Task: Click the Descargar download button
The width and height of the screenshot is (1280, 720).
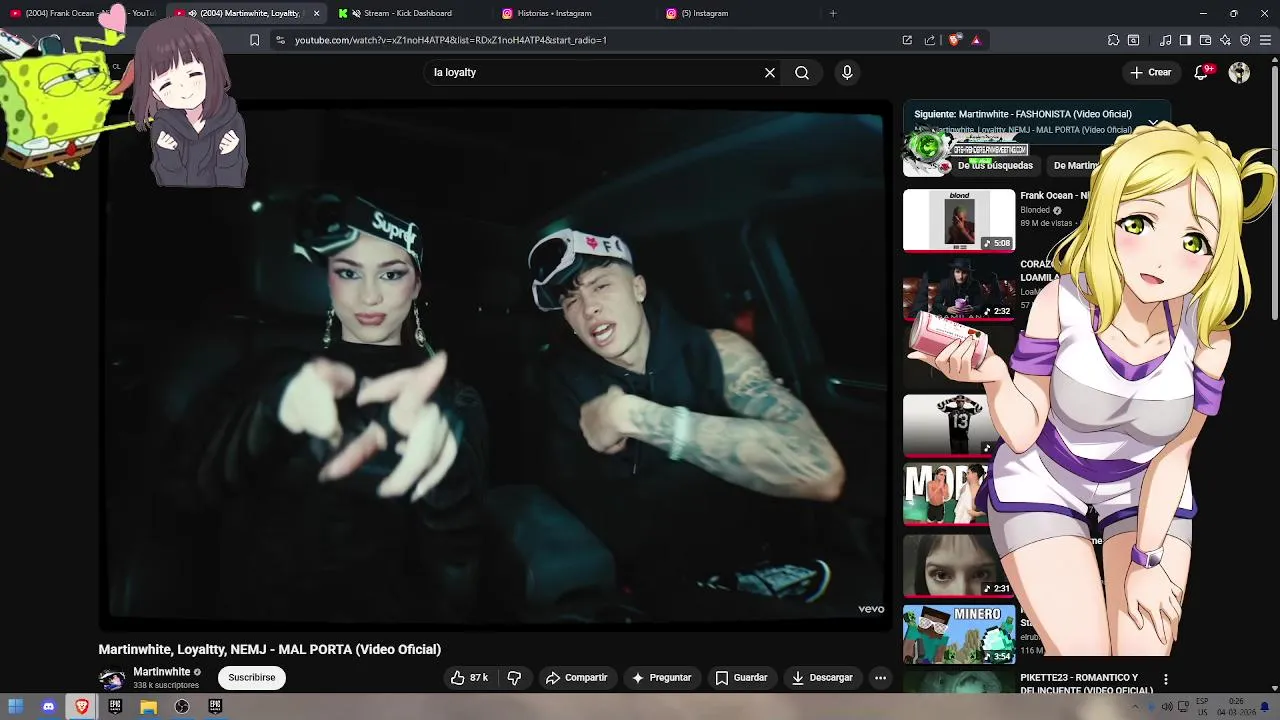Action: click(821, 677)
